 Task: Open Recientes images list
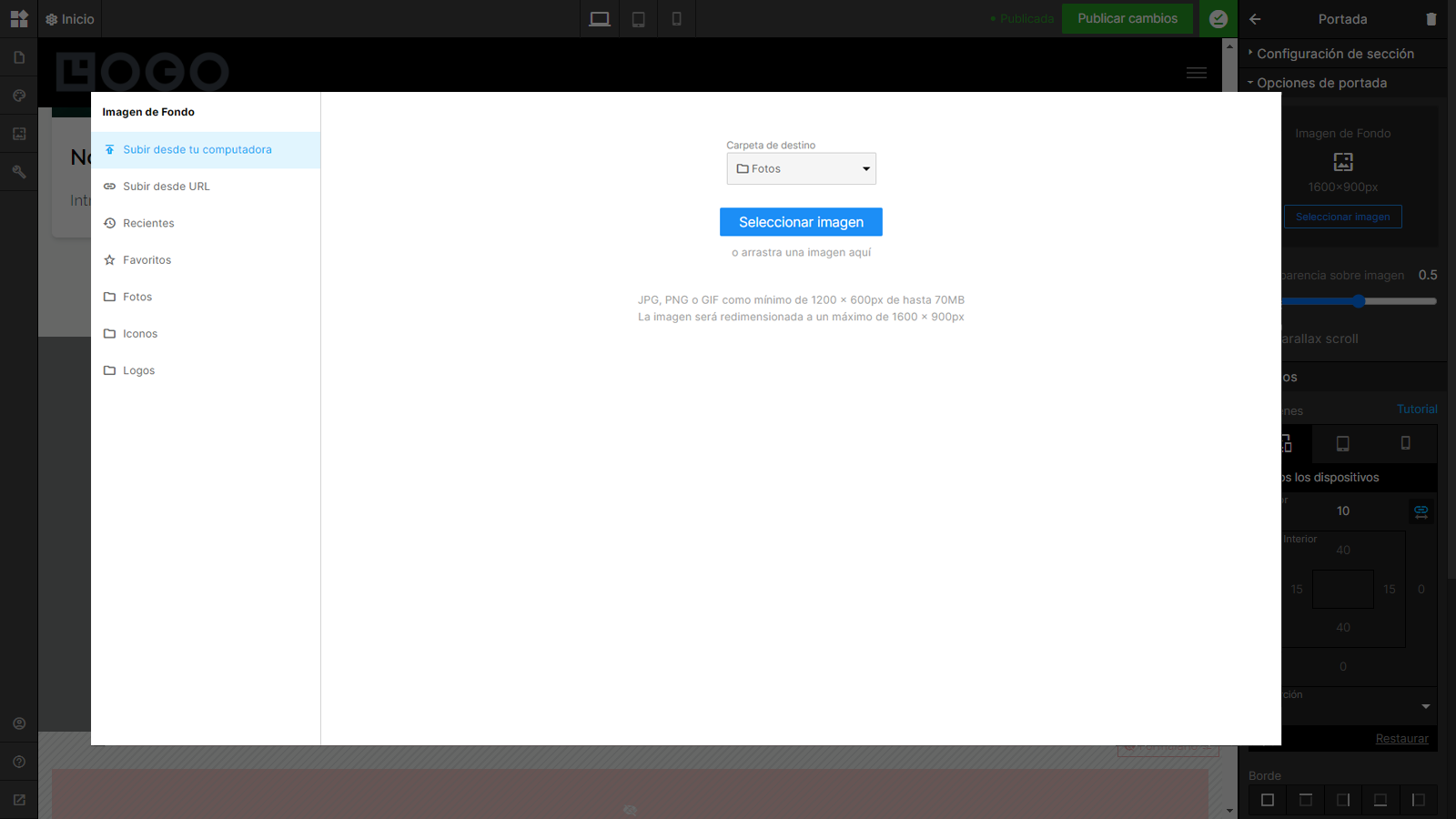(x=206, y=223)
